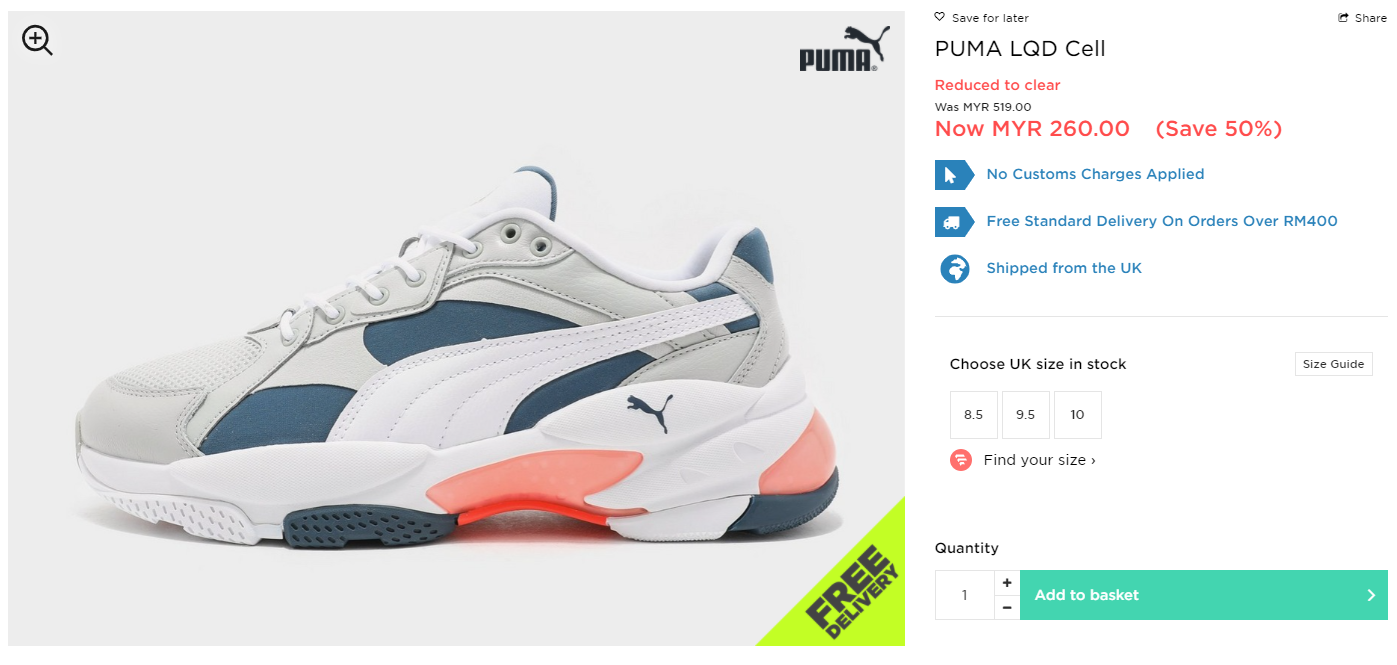1397x665 pixels.
Task: Click the globe icon next to Shipped from UK
Action: [x=955, y=269]
